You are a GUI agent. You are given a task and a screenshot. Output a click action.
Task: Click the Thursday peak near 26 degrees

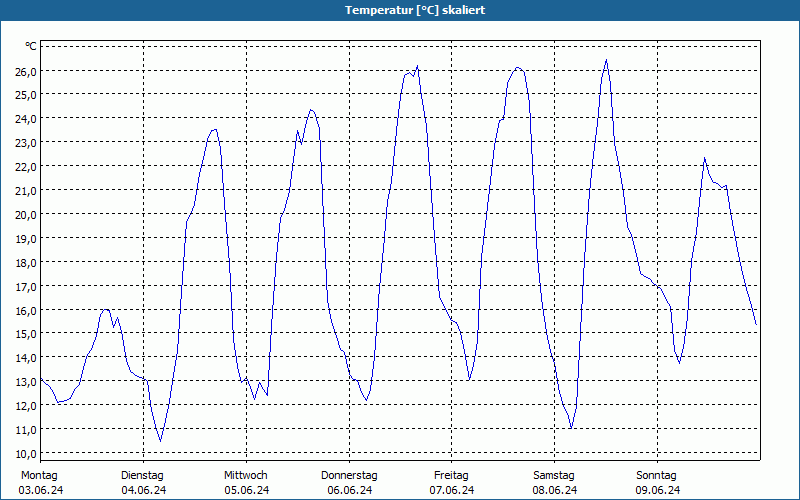[x=417, y=66]
